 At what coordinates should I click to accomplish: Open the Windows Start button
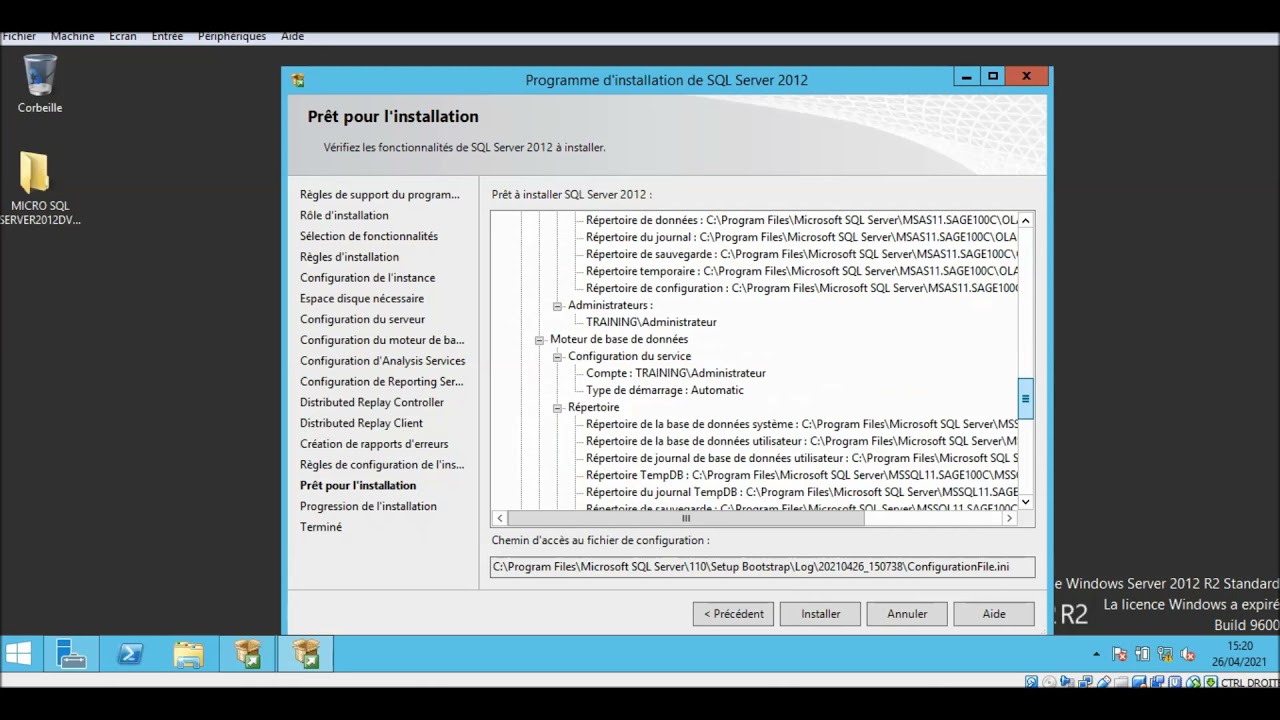coord(18,654)
